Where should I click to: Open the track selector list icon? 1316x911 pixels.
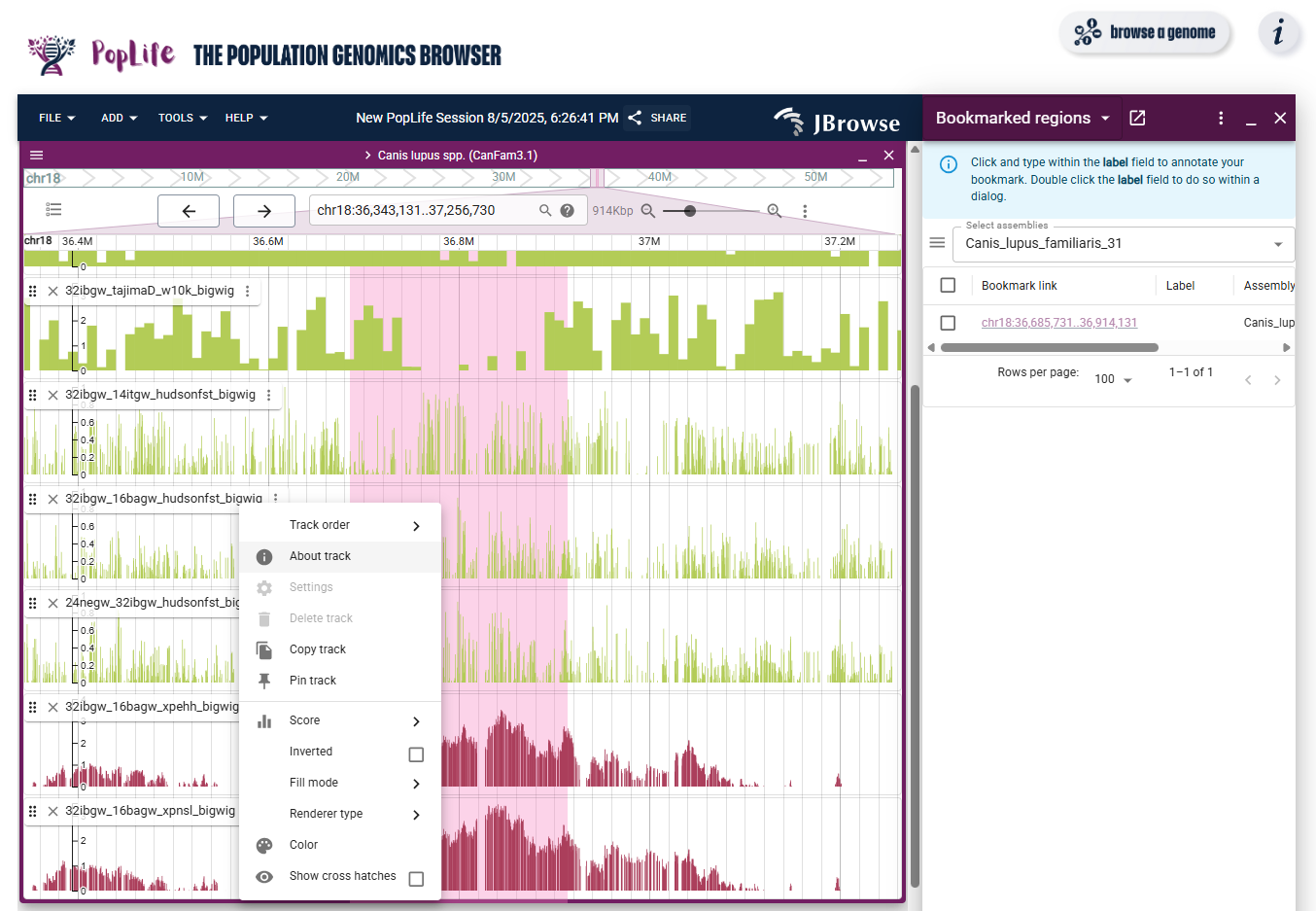tap(53, 210)
